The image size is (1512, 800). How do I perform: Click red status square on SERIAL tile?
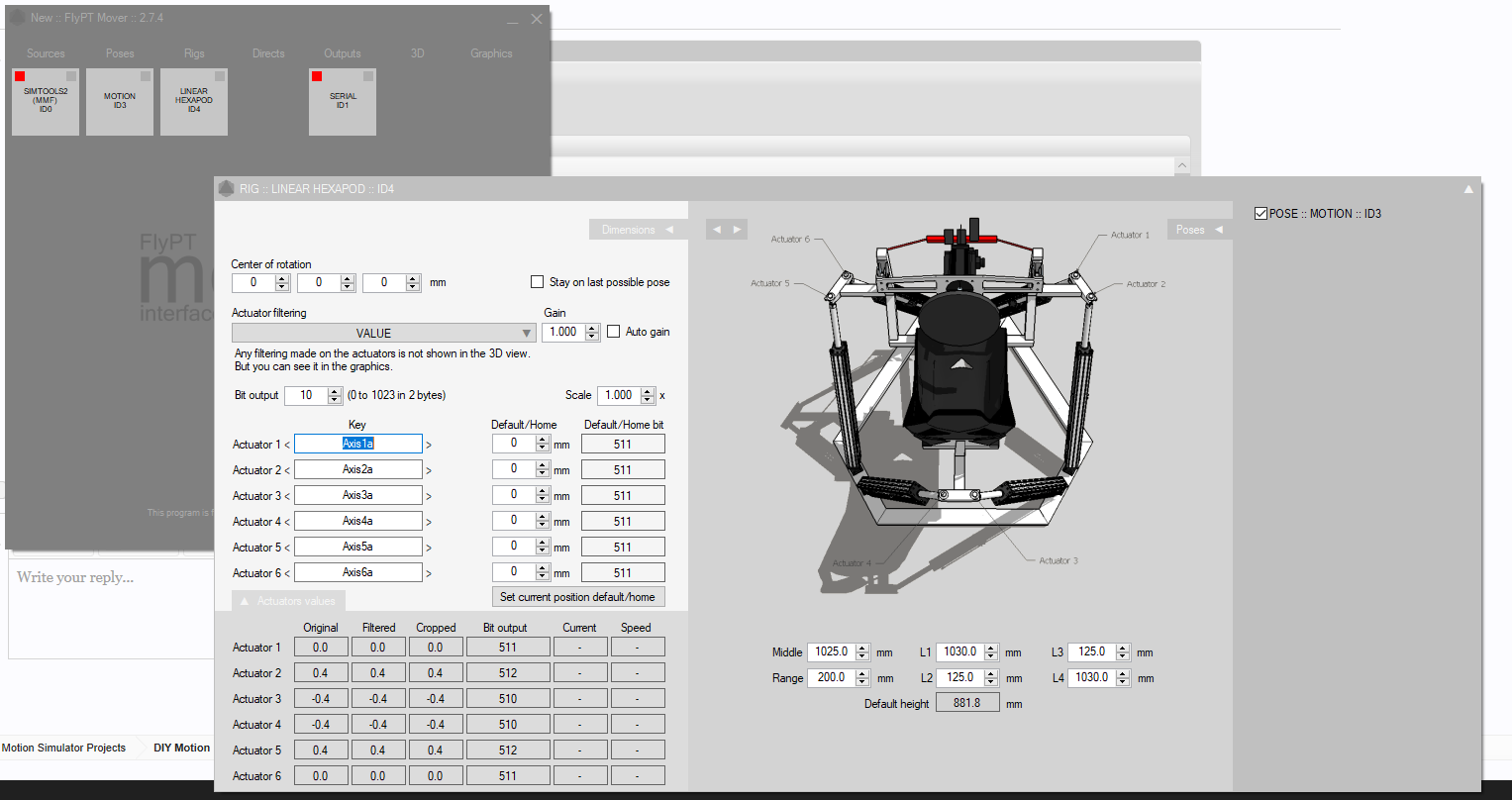(x=317, y=76)
